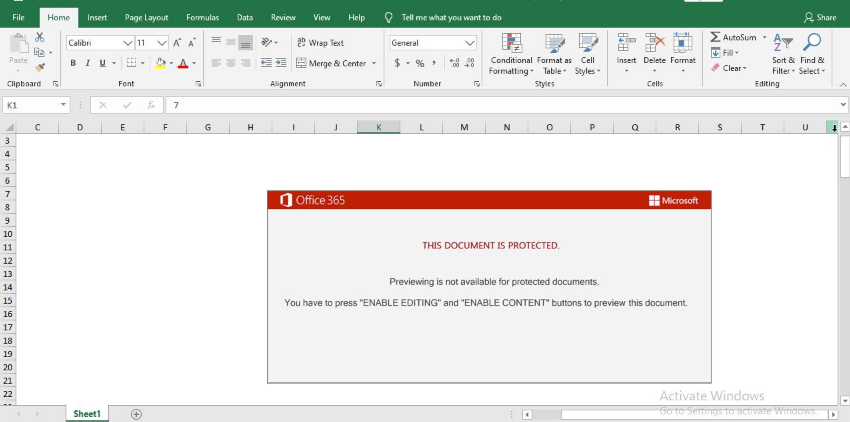The image size is (850, 422).
Task: Select the Sheet1 tab
Action: (87, 414)
